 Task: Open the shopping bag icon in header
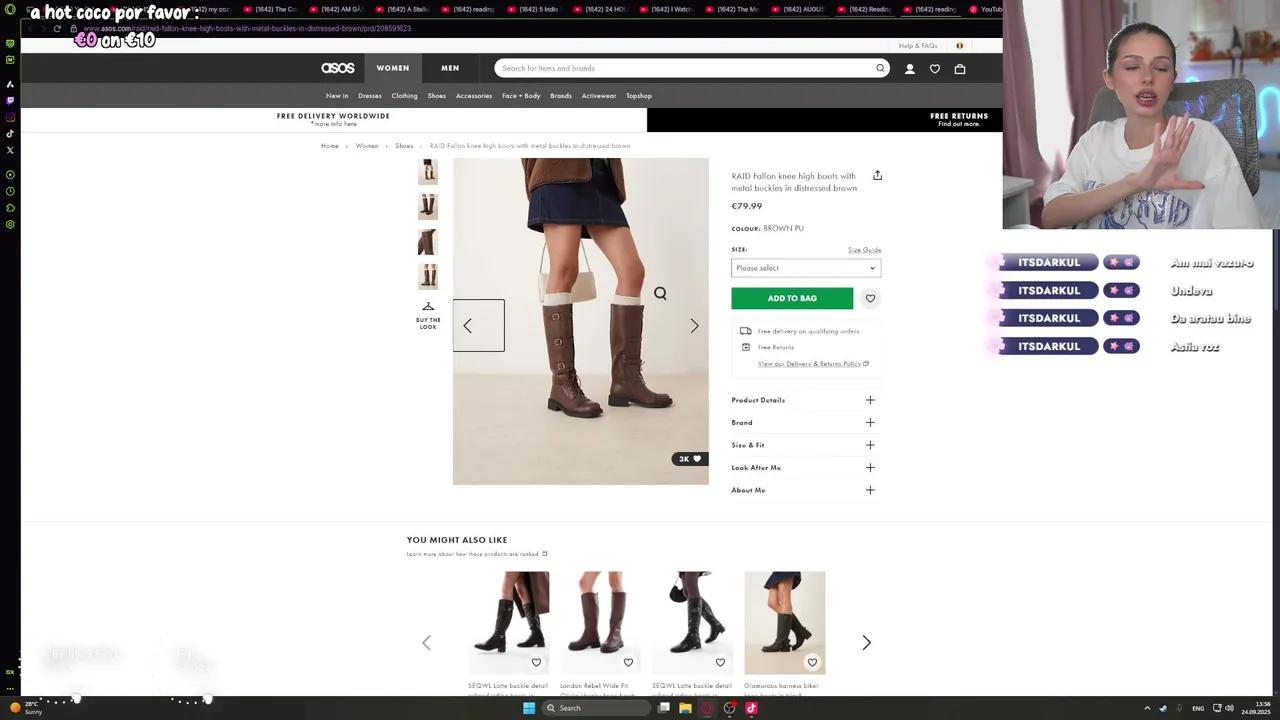coord(960,69)
